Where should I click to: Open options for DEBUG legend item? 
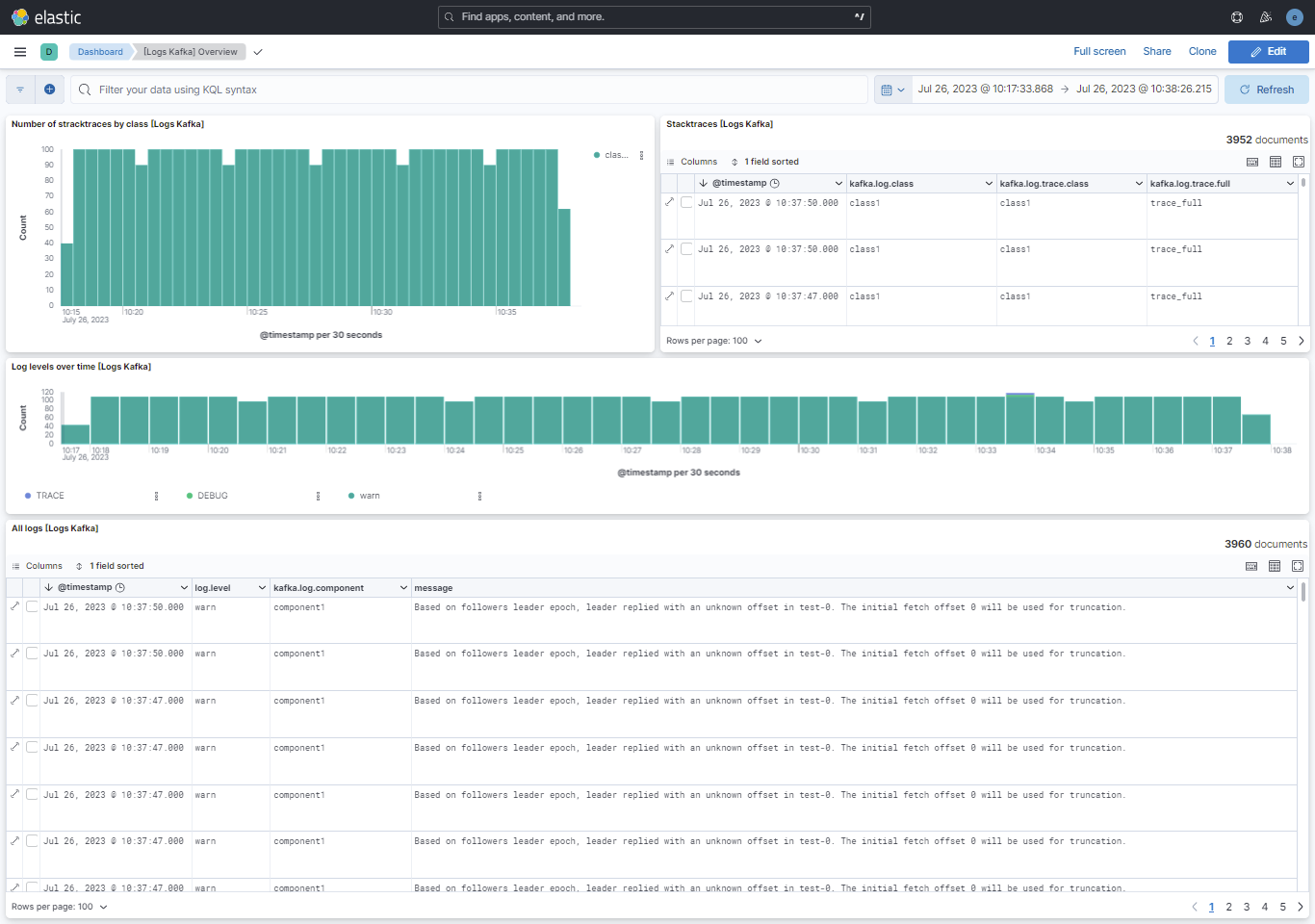(x=318, y=496)
